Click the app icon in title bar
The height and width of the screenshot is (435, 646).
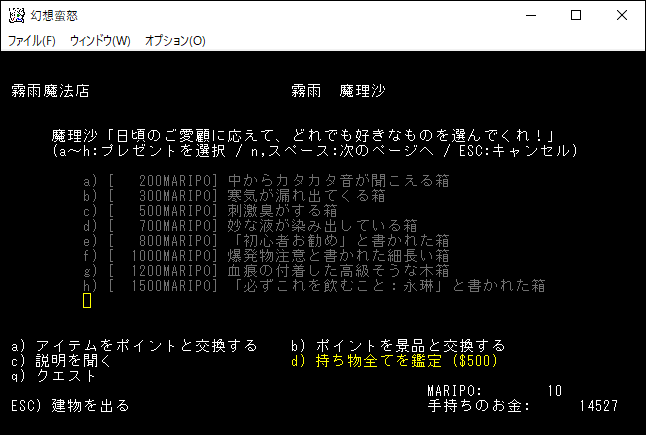(15, 16)
